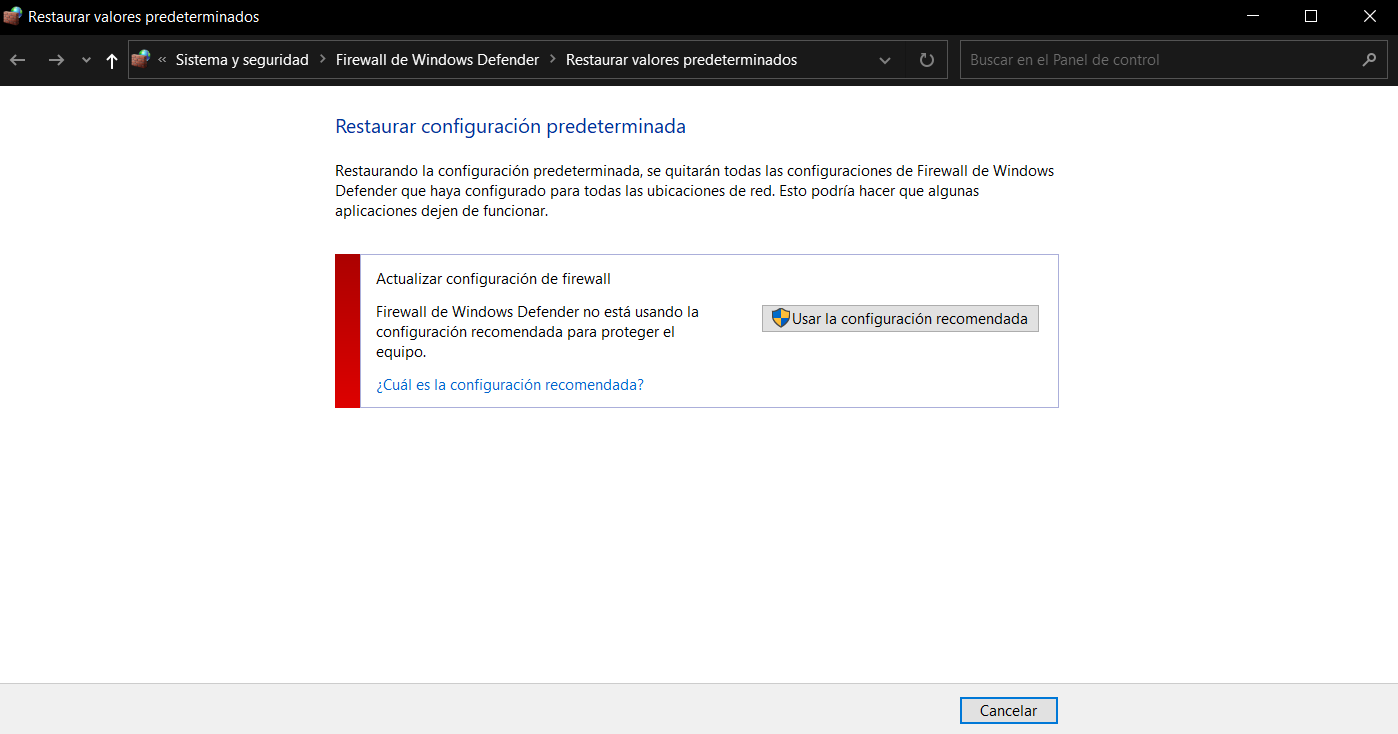Viewport: 1398px width, 734px height.
Task: Go up one level with the up arrow
Action: (x=112, y=60)
